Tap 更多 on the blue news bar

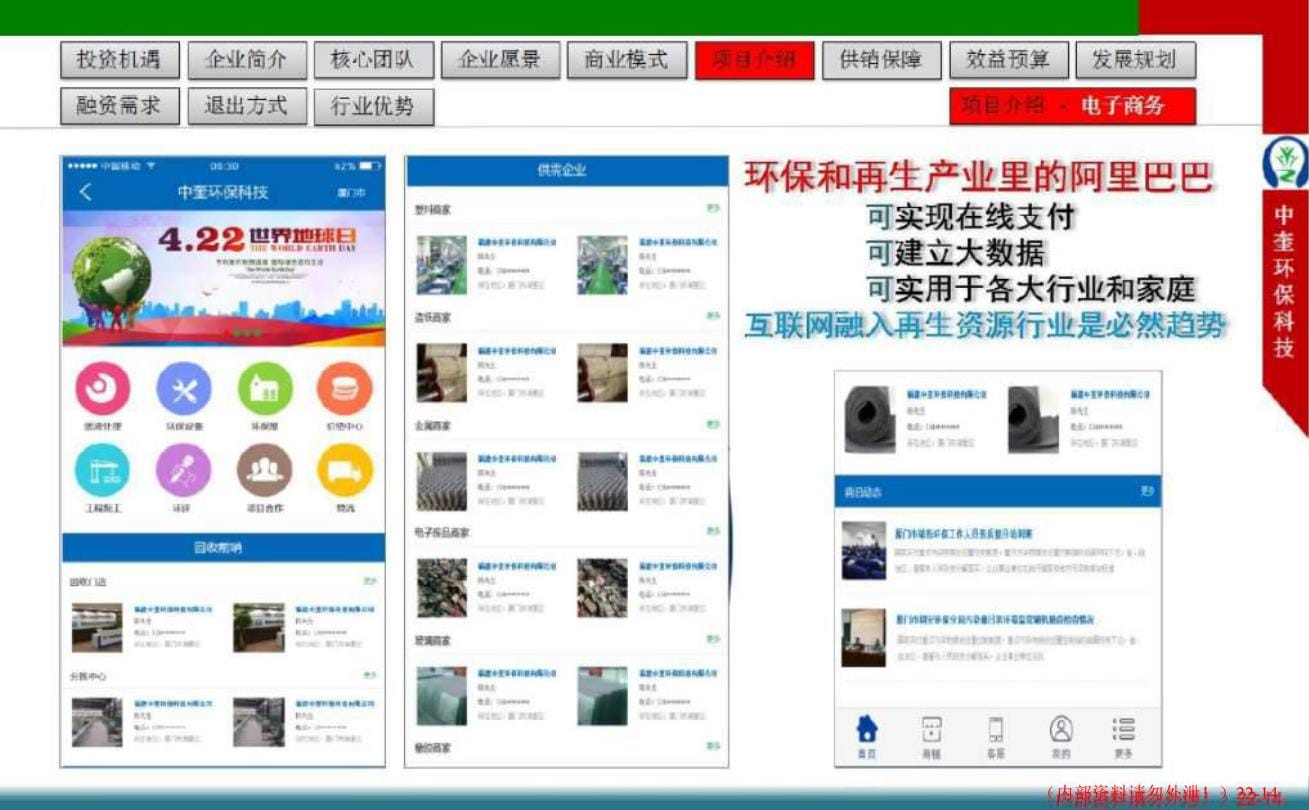click(x=1148, y=492)
